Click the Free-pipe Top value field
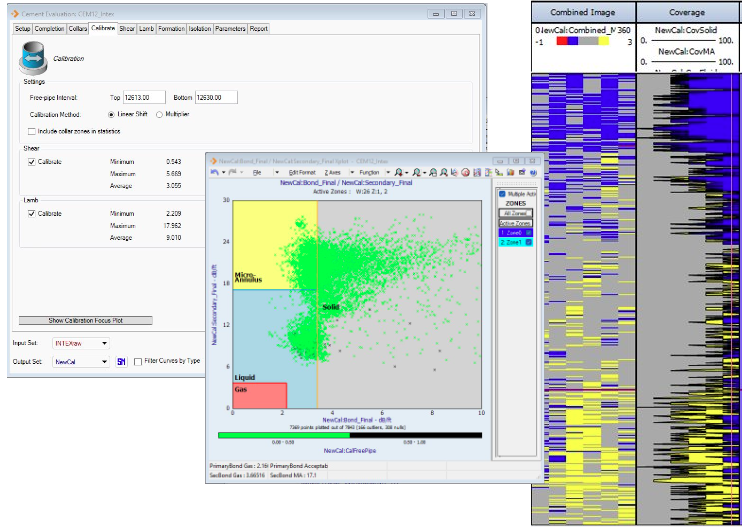The height and width of the screenshot is (527, 742). tap(145, 98)
